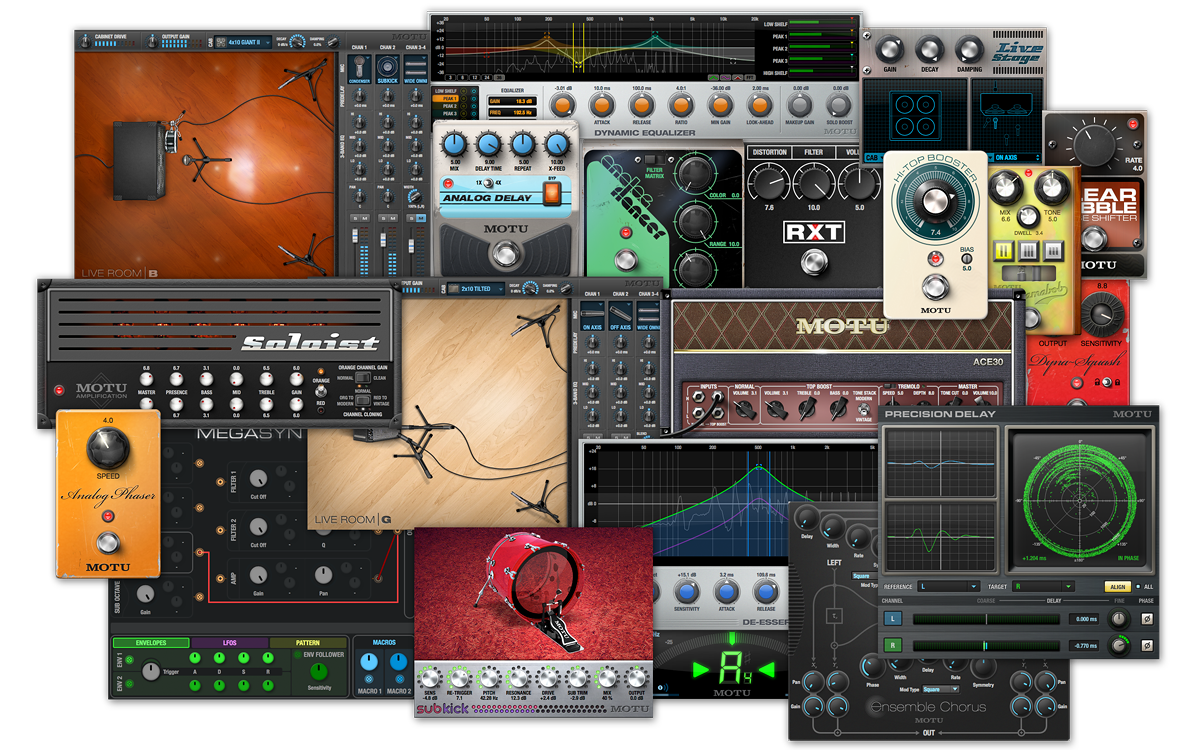Click the Hi-Top Booster footswitch

click(x=936, y=289)
